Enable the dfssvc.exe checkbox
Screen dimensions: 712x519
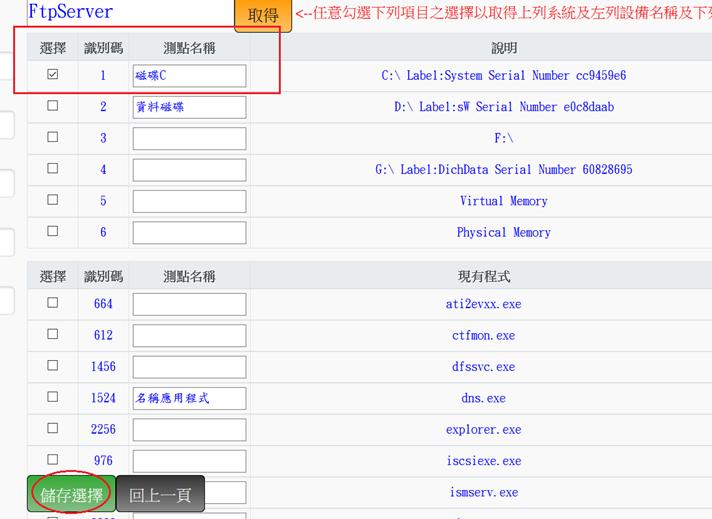coord(53,366)
